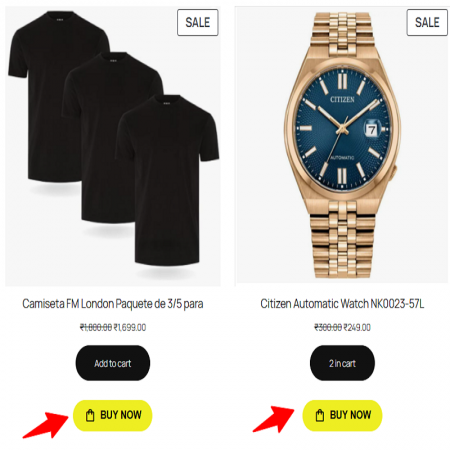The image size is (450, 450).
Task: Click the red arrow pointing at the t-shirt's BUY NOW
Action: [46, 425]
